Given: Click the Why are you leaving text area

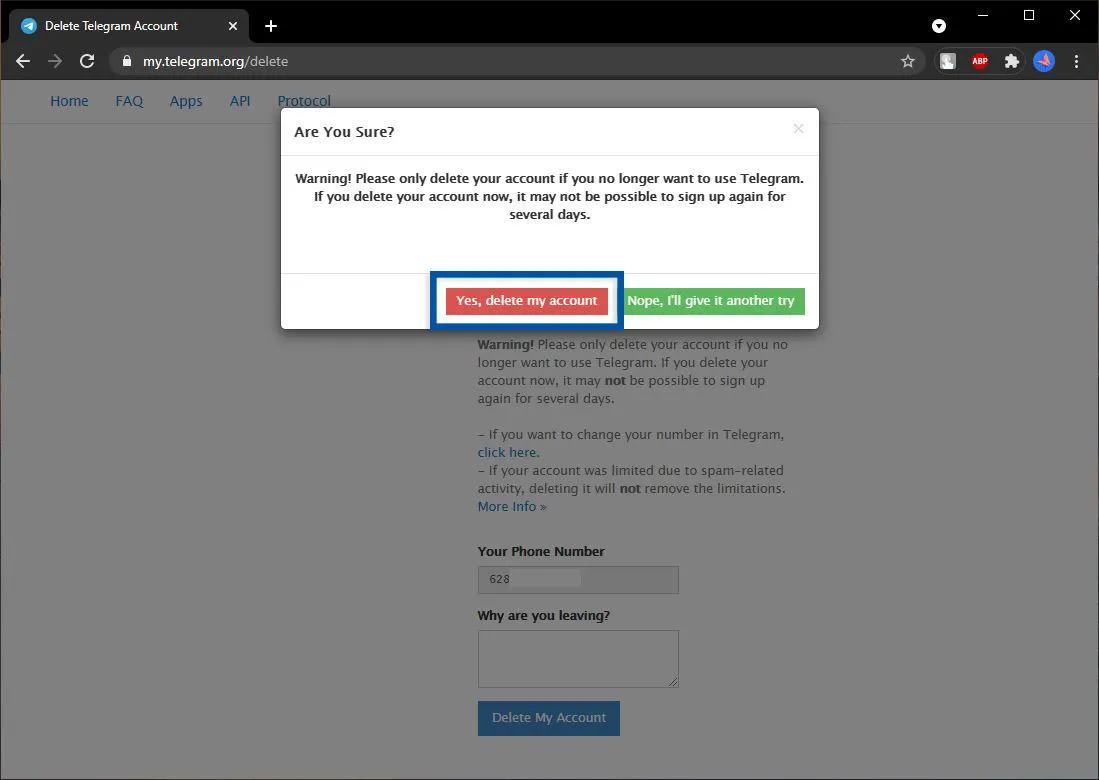Looking at the screenshot, I should coord(578,658).
